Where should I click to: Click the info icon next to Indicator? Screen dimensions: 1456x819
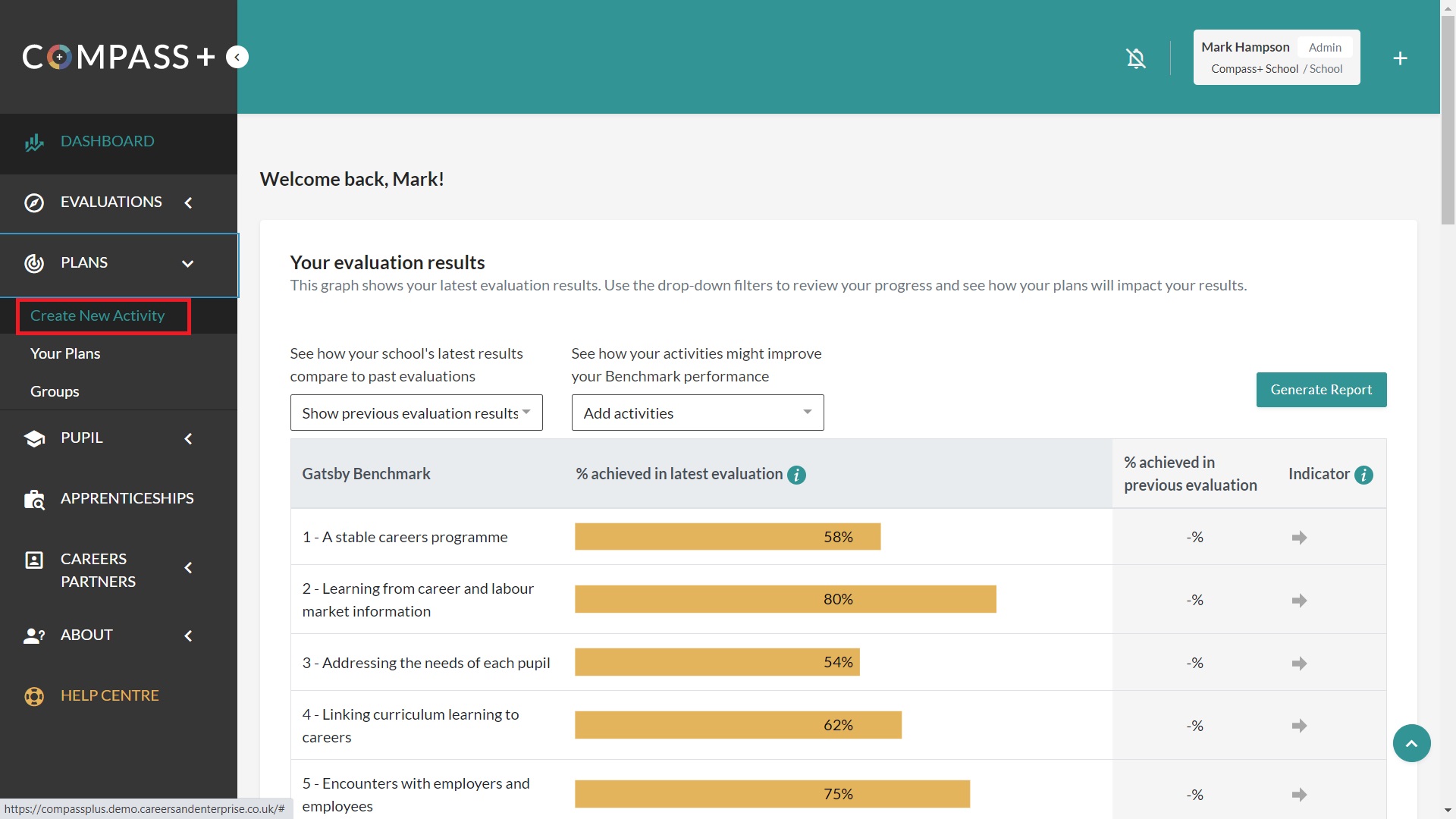1363,475
